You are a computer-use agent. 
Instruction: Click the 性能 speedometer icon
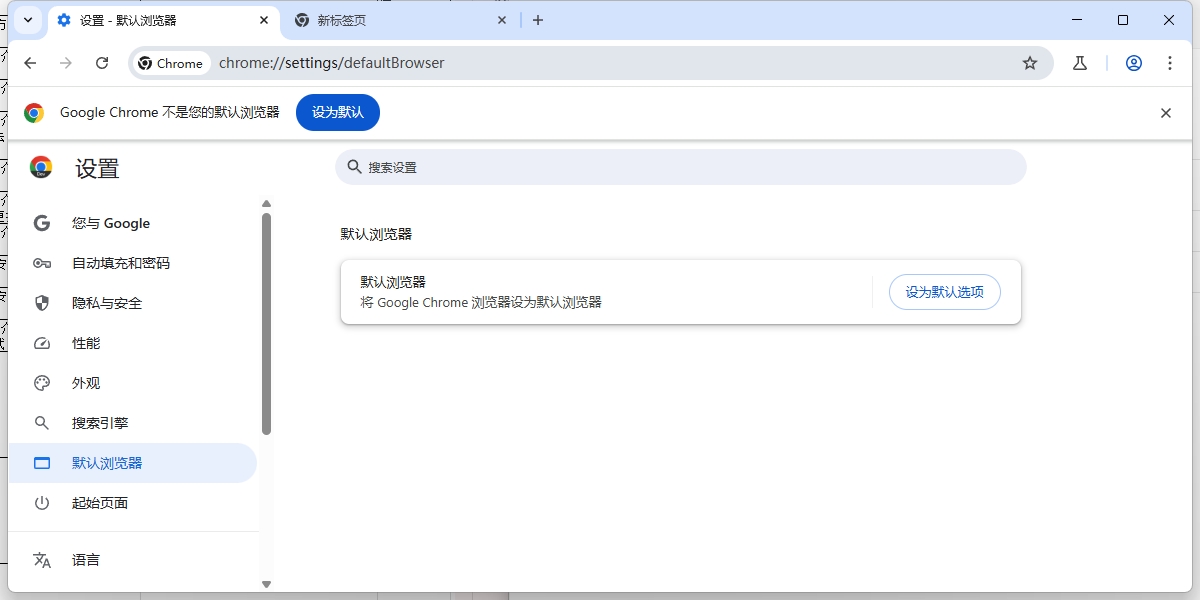point(41,343)
